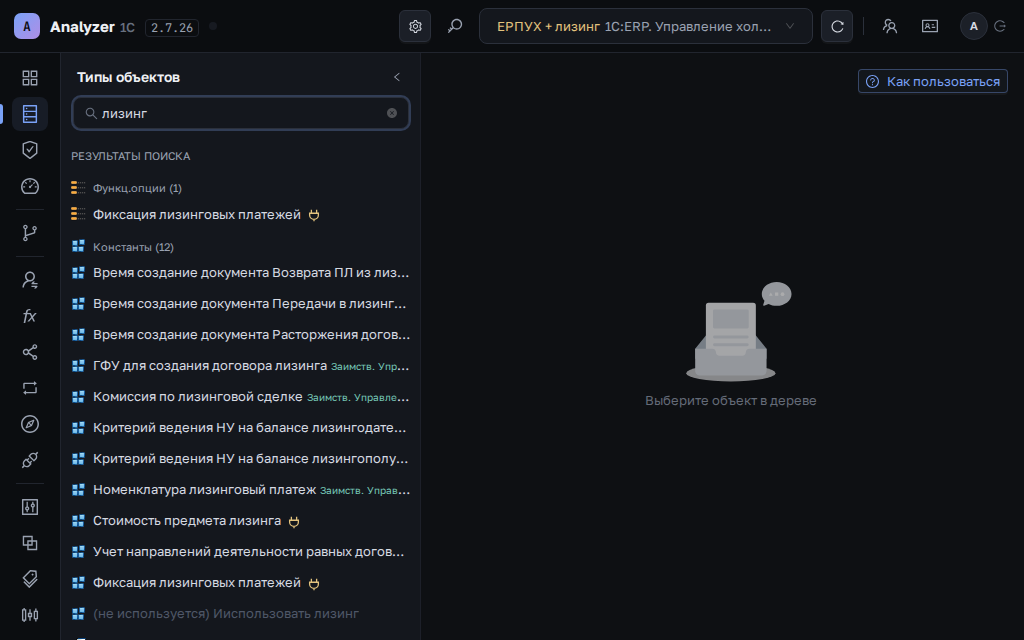1024x640 pixels.
Task: Click the object types search input
Action: pos(240,113)
